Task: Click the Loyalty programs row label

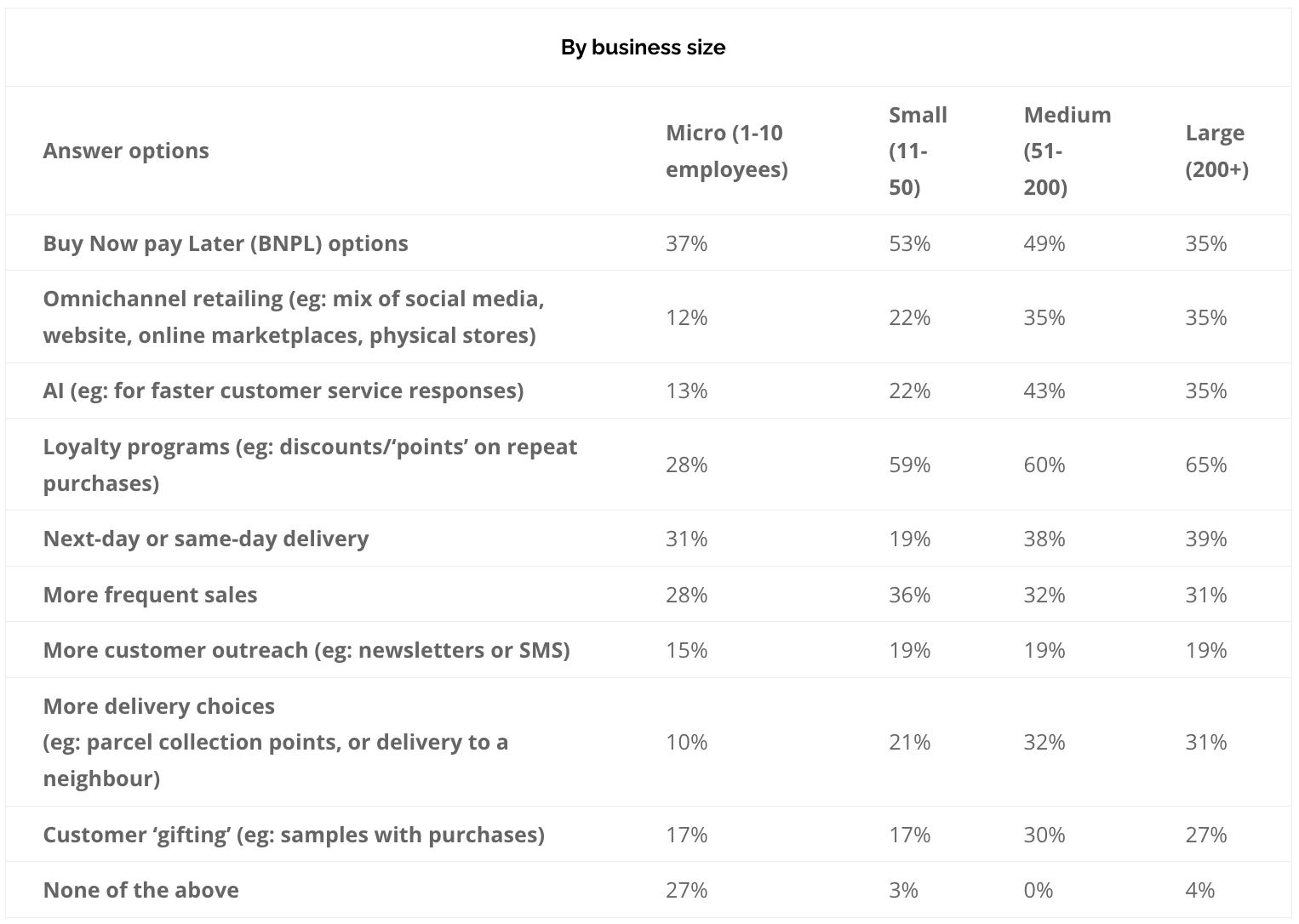Action: click(x=311, y=465)
